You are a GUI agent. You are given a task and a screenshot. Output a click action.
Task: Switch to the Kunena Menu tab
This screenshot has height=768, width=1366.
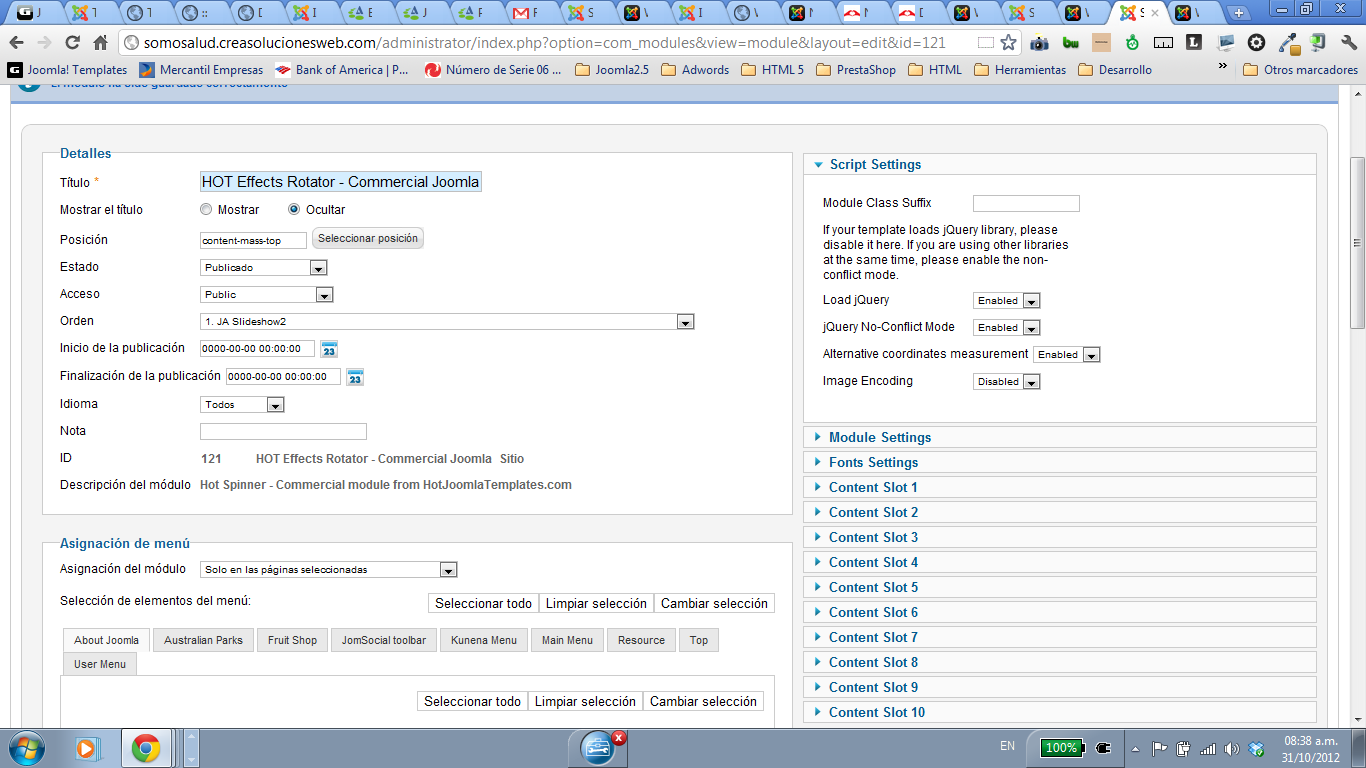tap(484, 640)
